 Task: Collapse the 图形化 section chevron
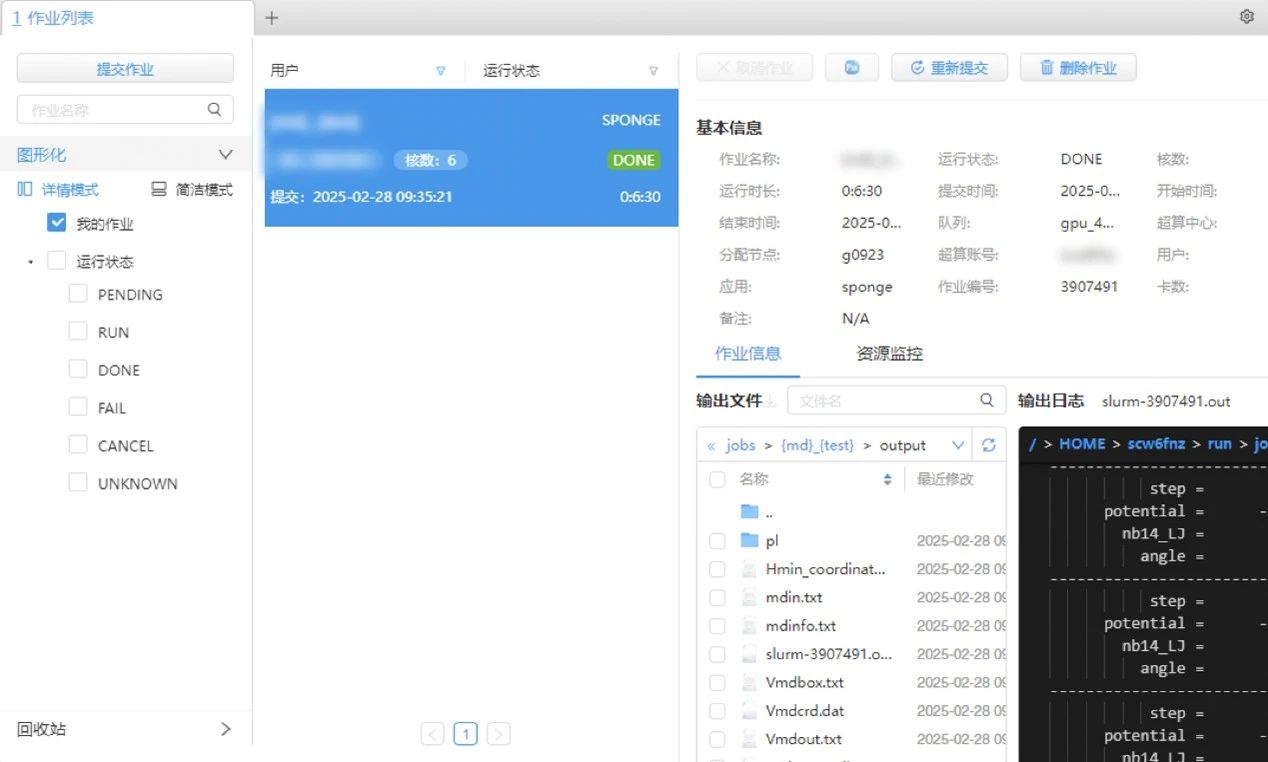[225, 155]
